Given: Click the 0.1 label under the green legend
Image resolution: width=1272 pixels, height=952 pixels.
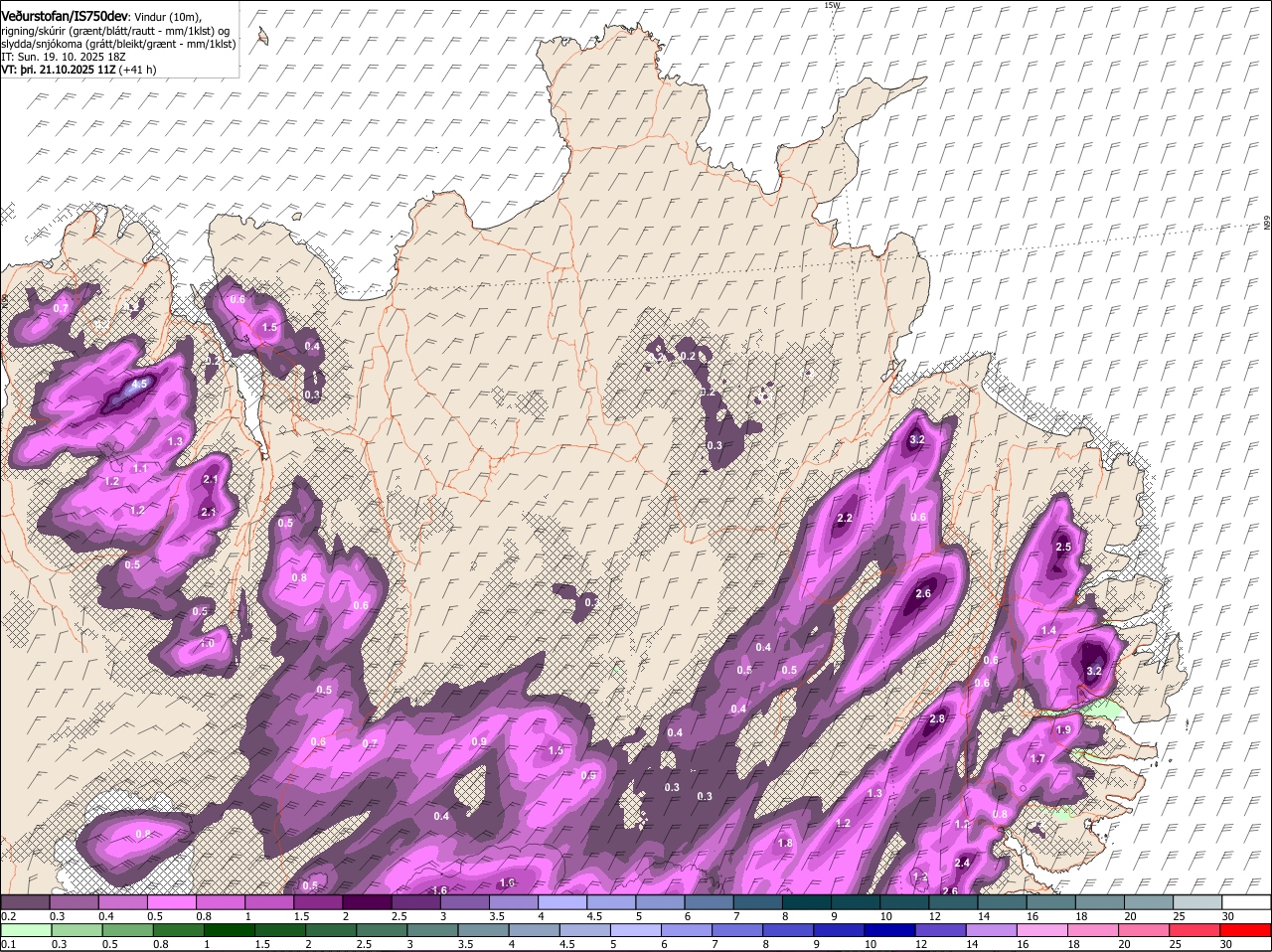Looking at the screenshot, I should 9,944.
